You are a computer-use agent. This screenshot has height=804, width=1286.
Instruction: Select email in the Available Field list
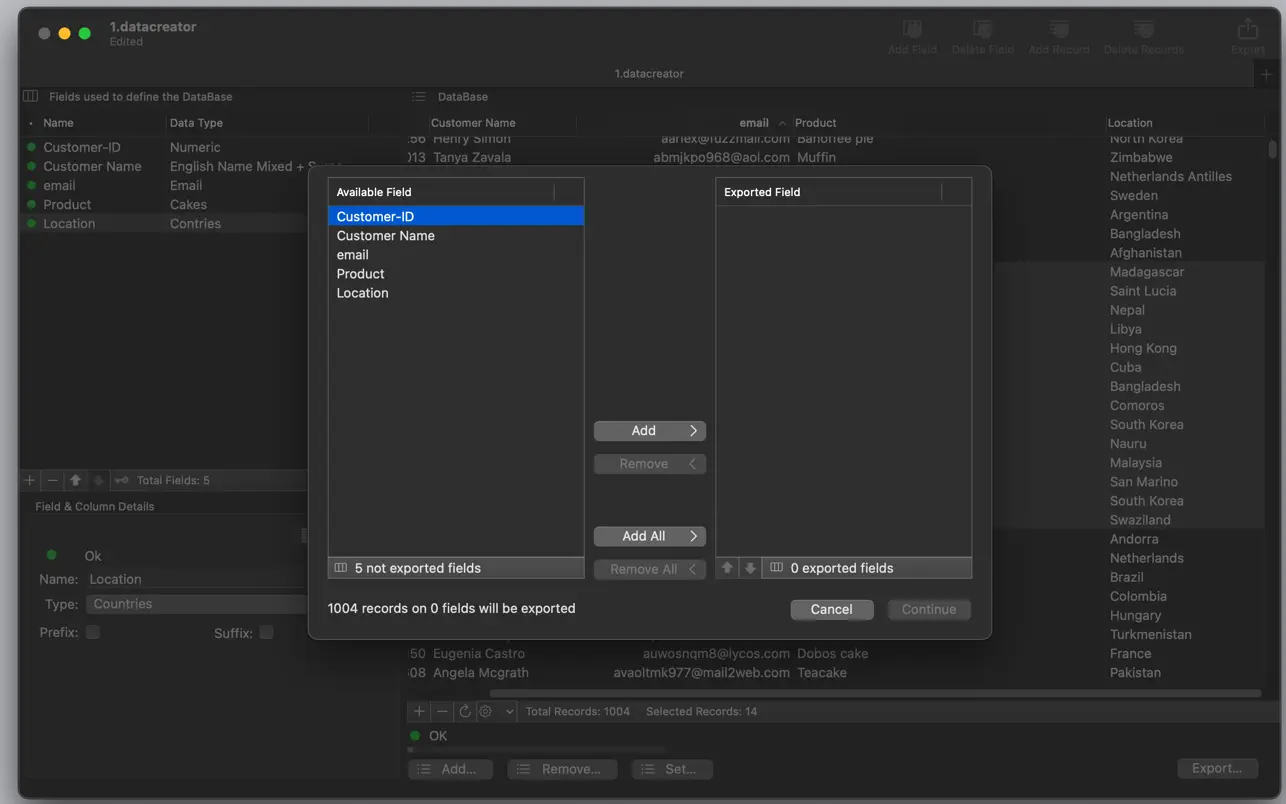click(456, 254)
